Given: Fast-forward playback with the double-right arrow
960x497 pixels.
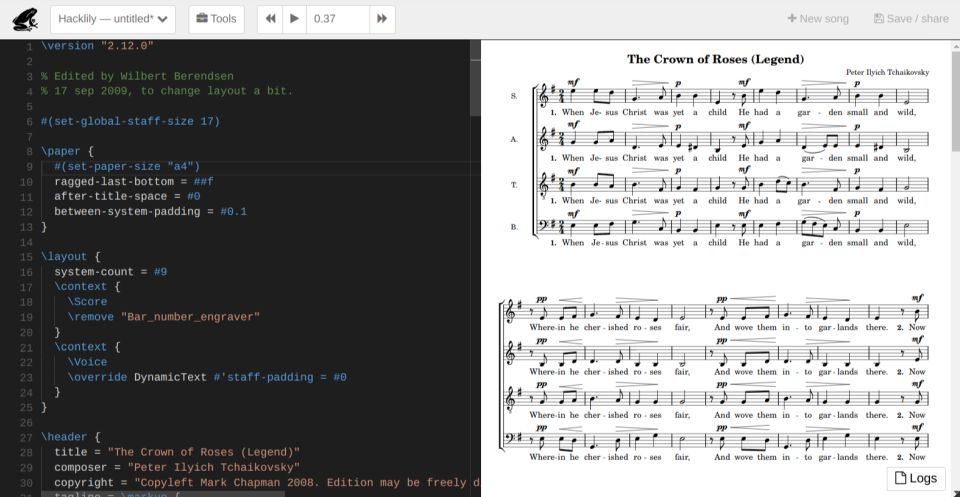Looking at the screenshot, I should tap(381, 19).
